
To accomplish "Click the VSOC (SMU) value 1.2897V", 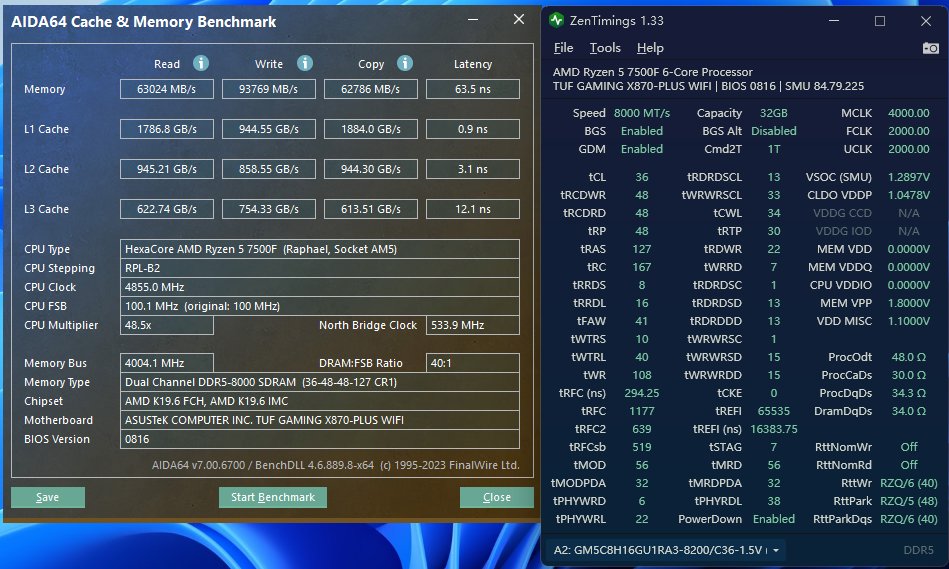I will (x=908, y=177).
